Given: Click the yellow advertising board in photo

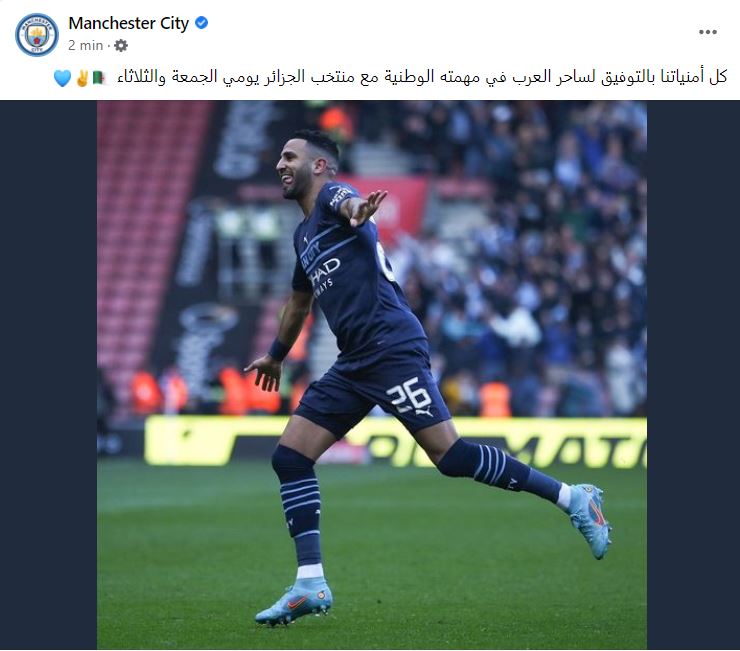Looking at the screenshot, I should (x=395, y=441).
